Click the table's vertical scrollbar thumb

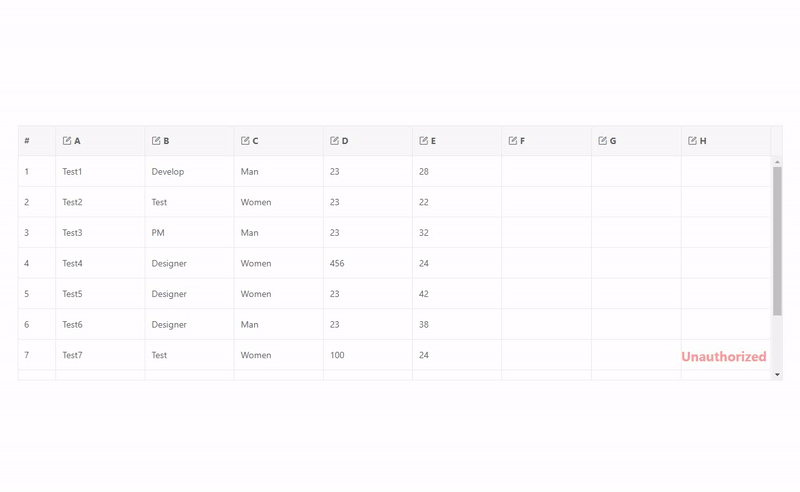777,240
